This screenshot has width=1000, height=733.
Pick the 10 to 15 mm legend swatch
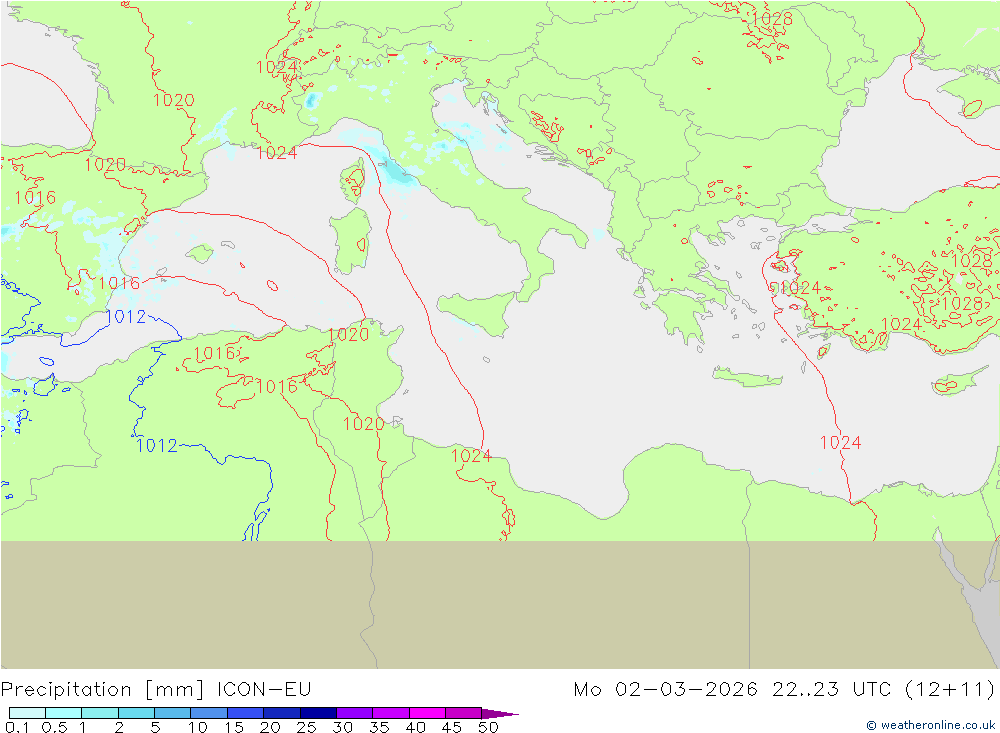click(209, 713)
